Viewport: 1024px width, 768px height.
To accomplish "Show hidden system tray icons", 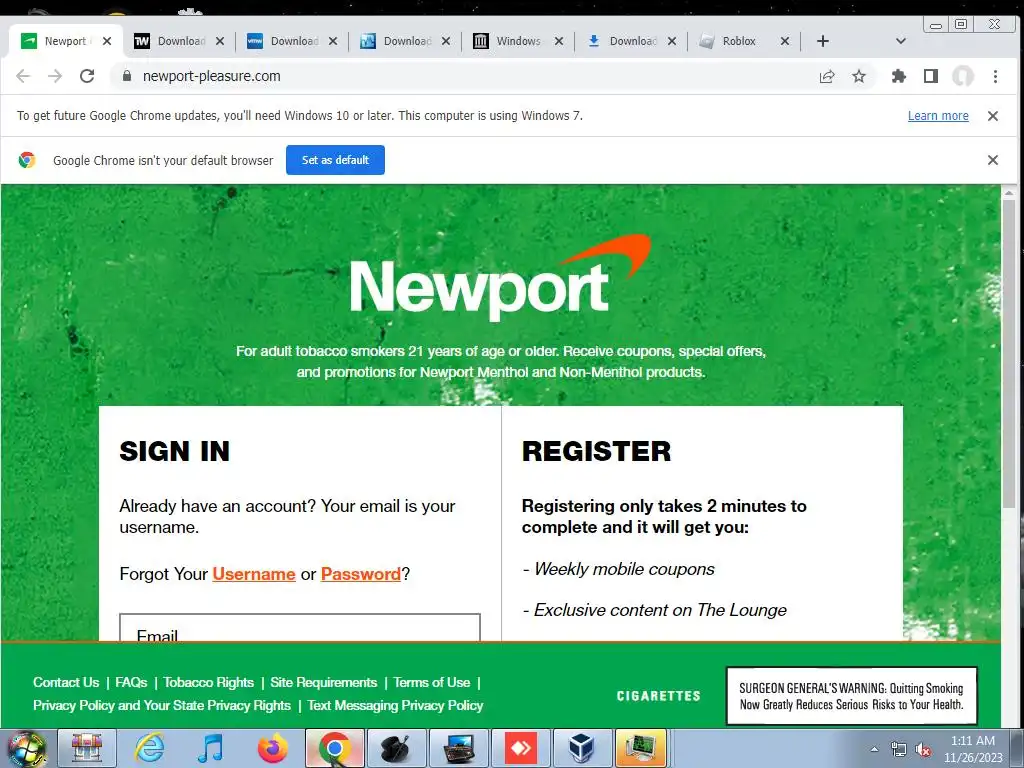I will tap(874, 749).
